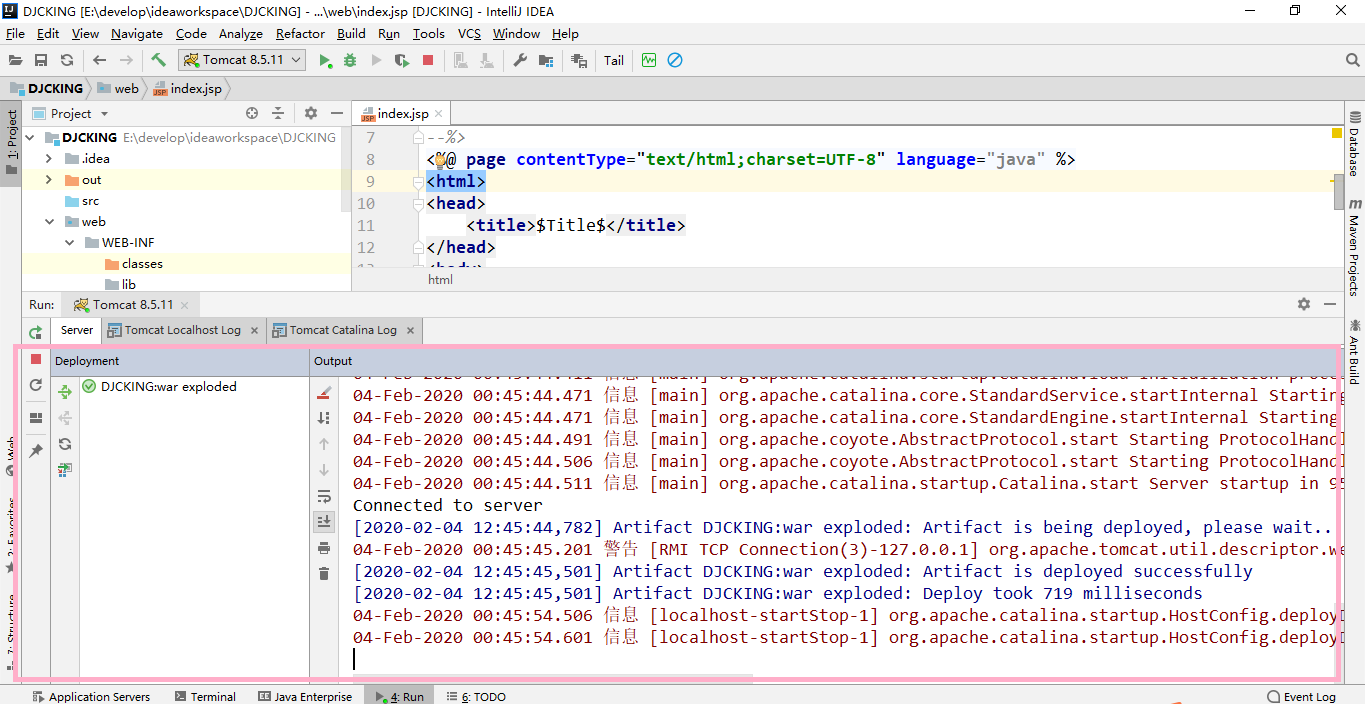Locate the current file with the Project panel target icon

pos(252,114)
